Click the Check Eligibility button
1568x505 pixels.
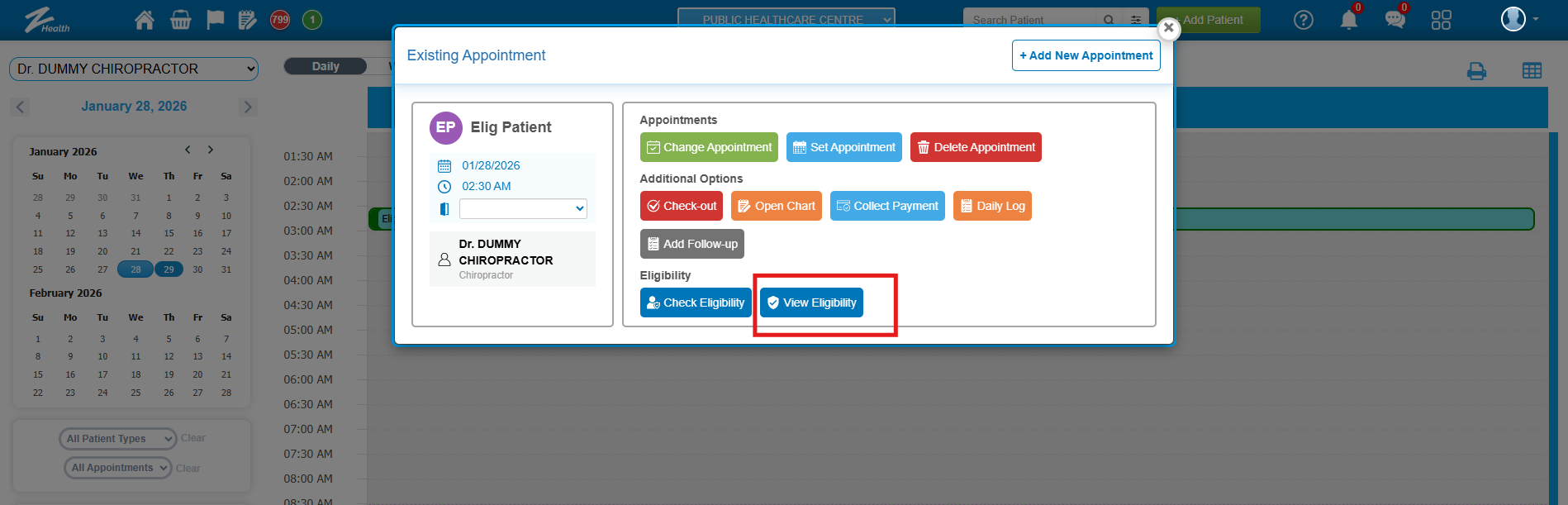696,303
